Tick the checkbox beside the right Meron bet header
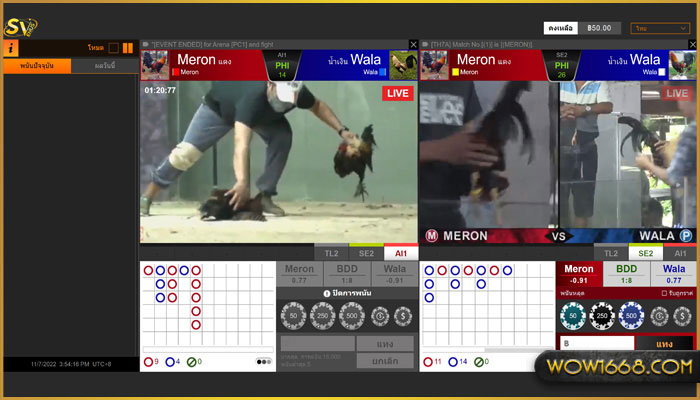Screen dimensions: 700x400 tap(664, 293)
